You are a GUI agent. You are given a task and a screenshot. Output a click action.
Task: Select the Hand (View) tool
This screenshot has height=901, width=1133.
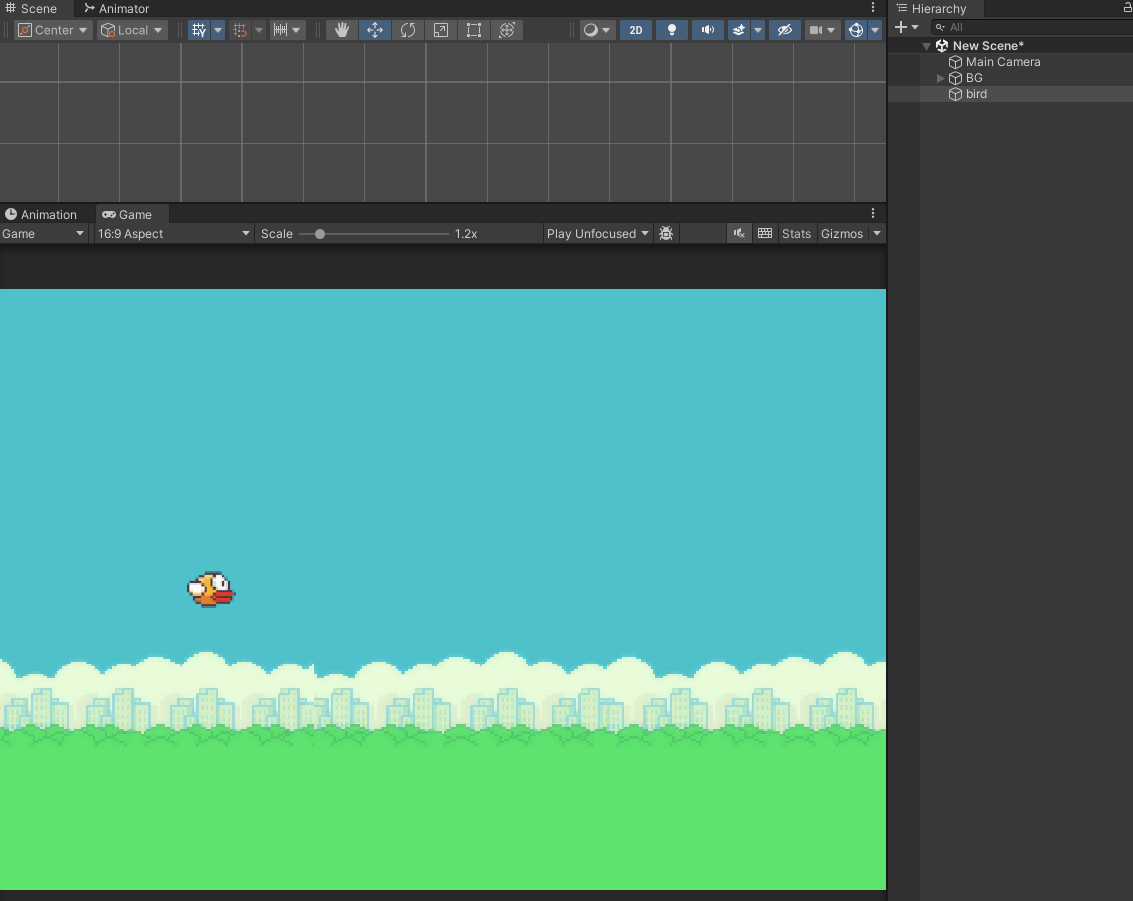342,30
